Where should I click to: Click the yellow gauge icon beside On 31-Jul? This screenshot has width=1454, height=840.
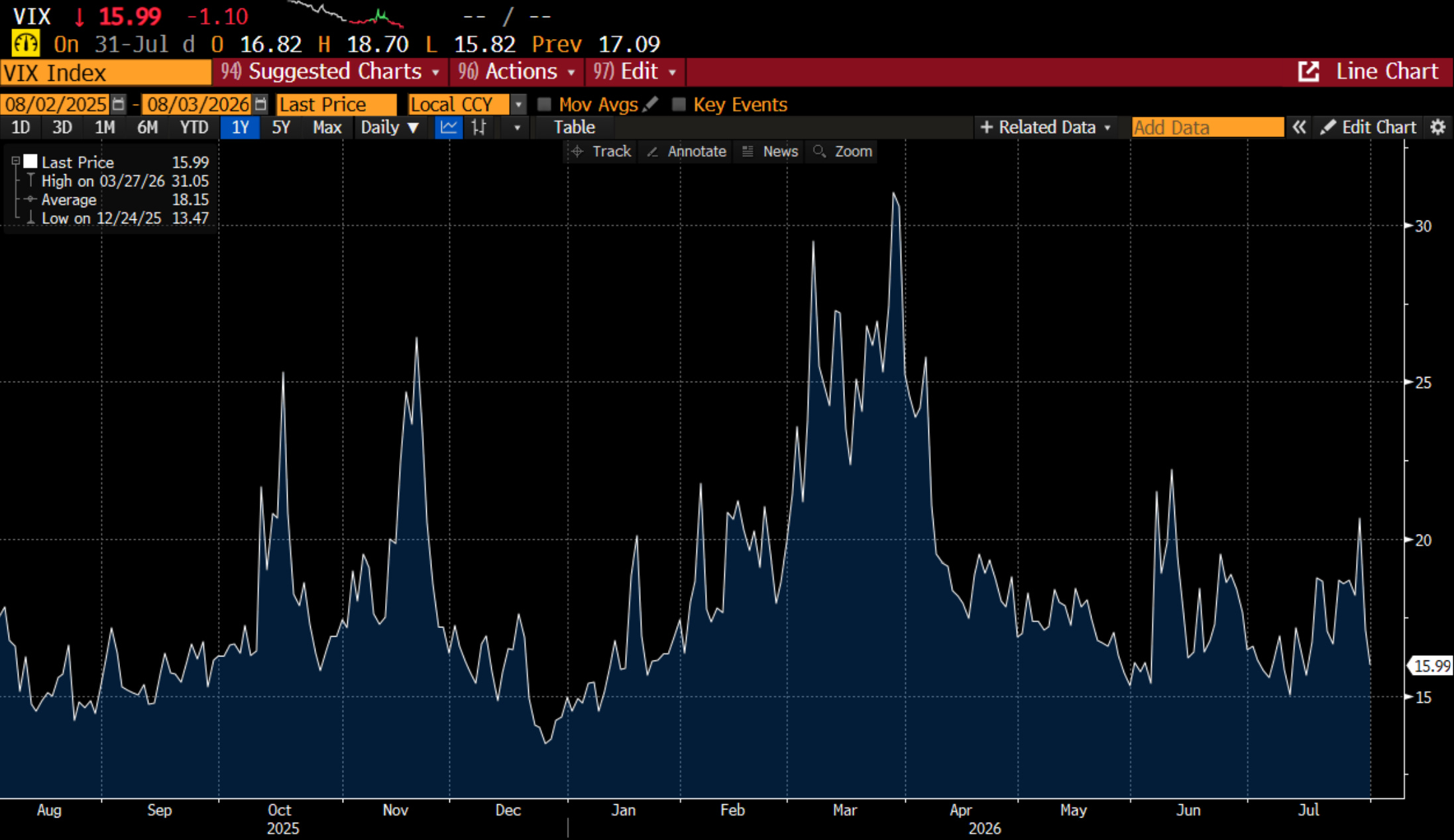(25, 44)
